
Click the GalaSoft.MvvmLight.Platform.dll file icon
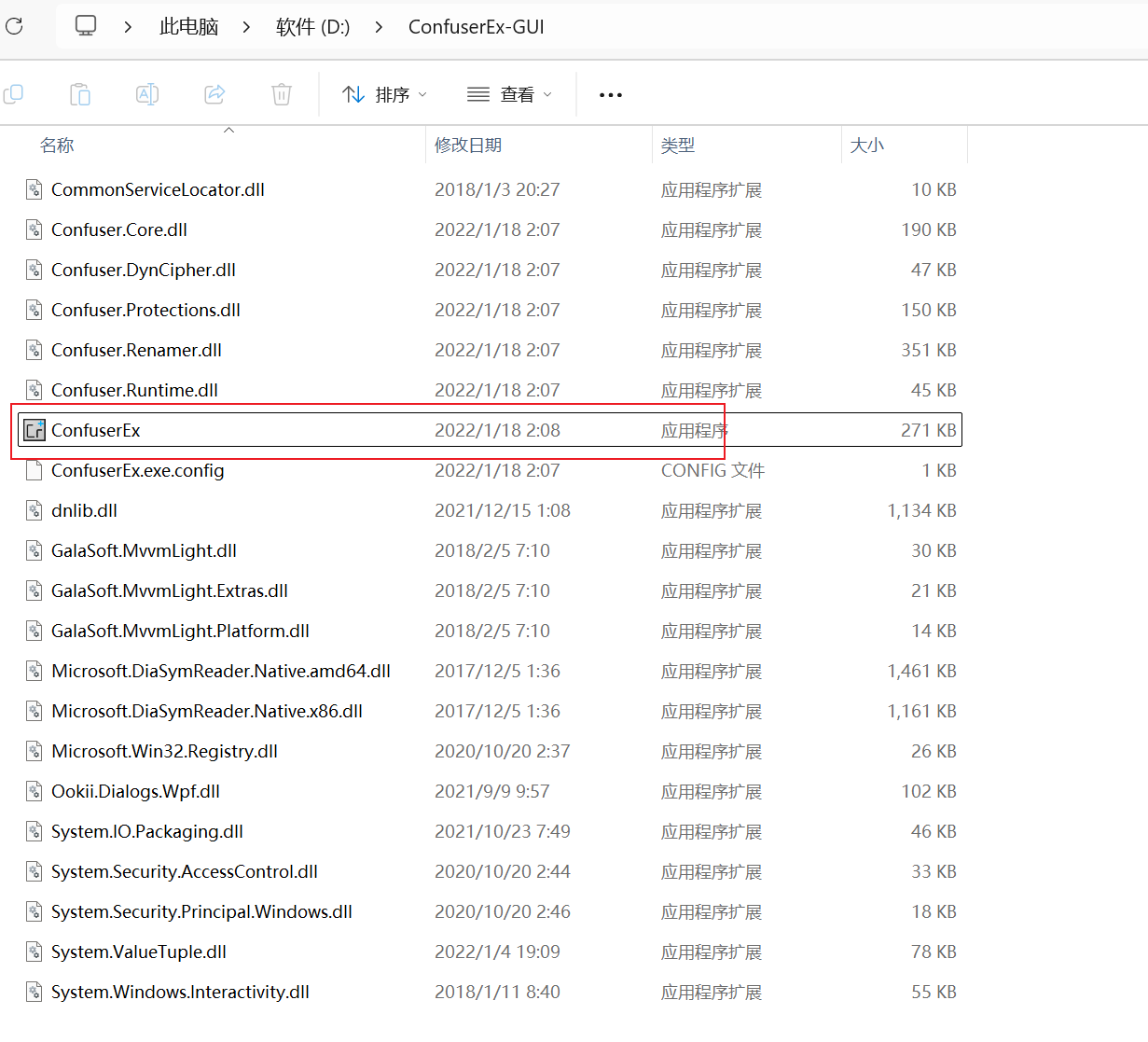point(35,631)
